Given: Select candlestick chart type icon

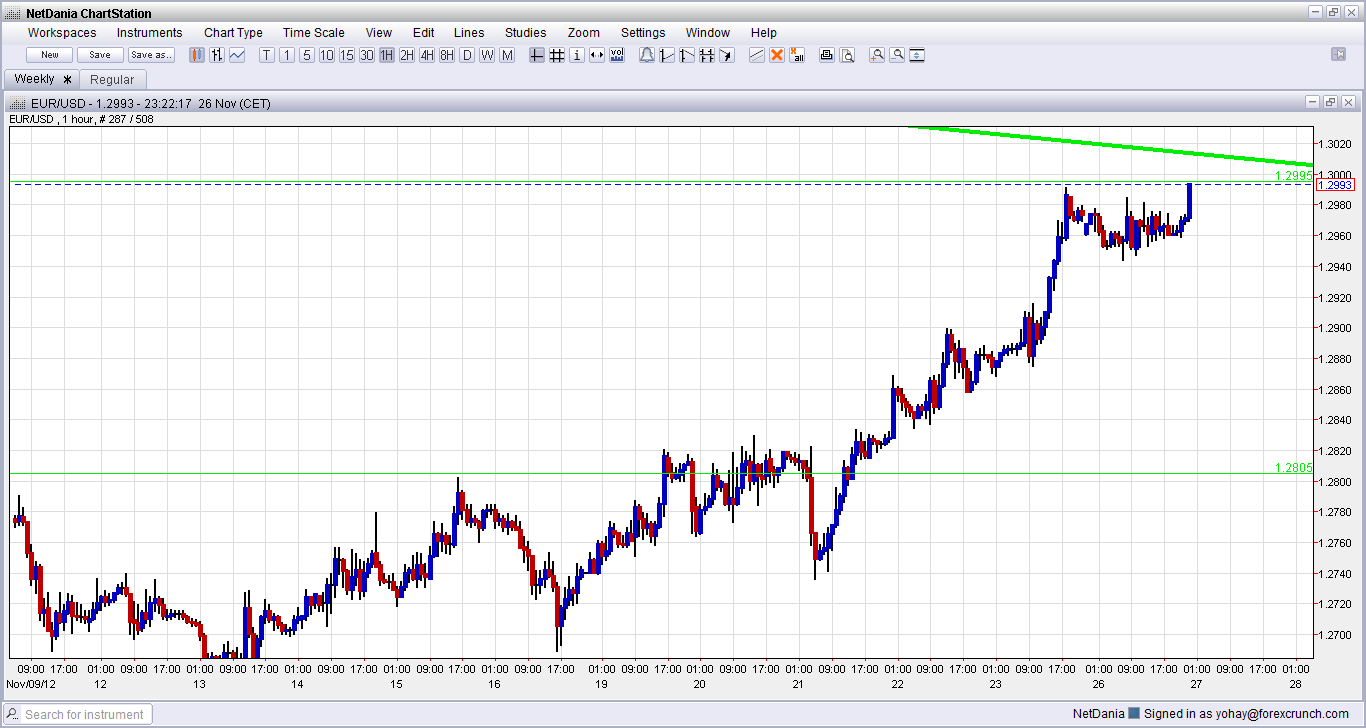Looking at the screenshot, I should pyautogui.click(x=197, y=55).
